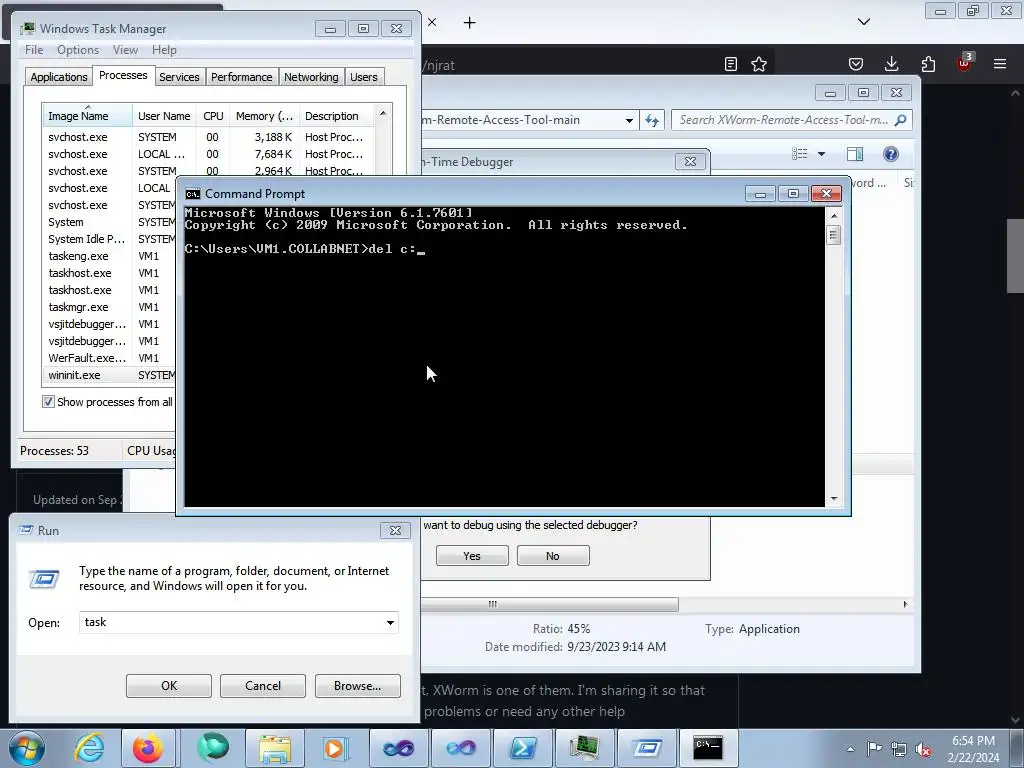The width and height of the screenshot is (1024, 768).
Task: Sort processes by User Name column
Action: coord(165,116)
